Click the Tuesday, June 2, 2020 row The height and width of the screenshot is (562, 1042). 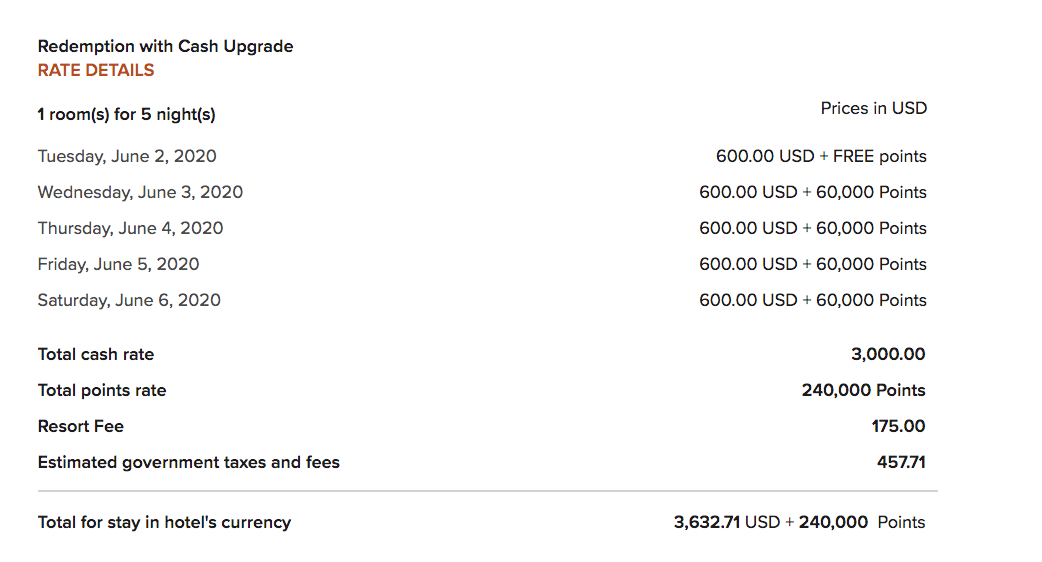pos(482,156)
